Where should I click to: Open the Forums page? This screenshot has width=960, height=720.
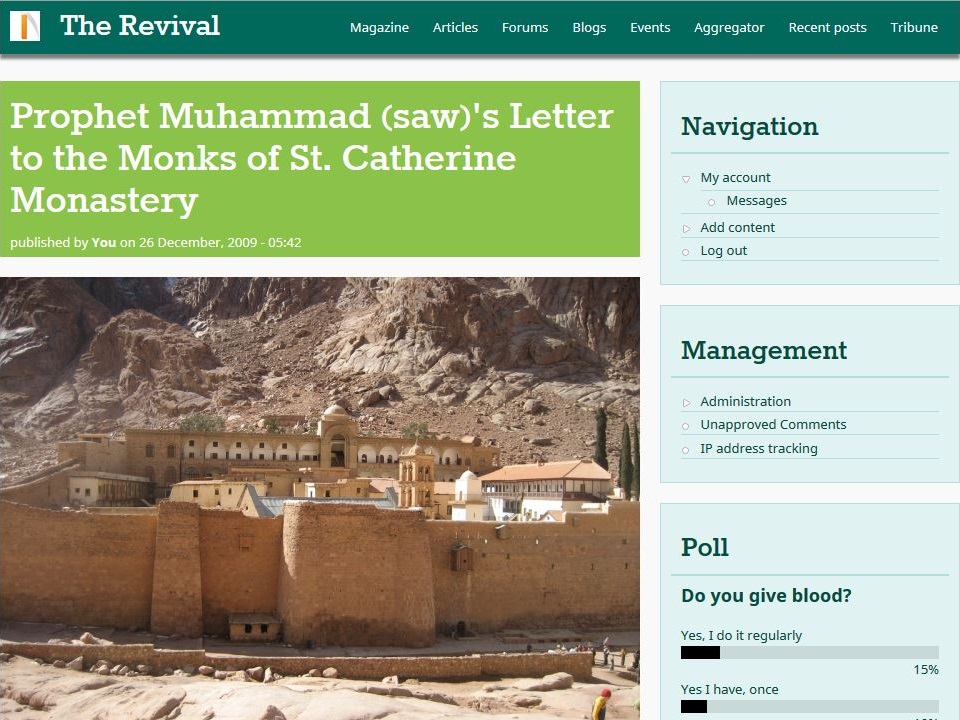[x=525, y=28]
